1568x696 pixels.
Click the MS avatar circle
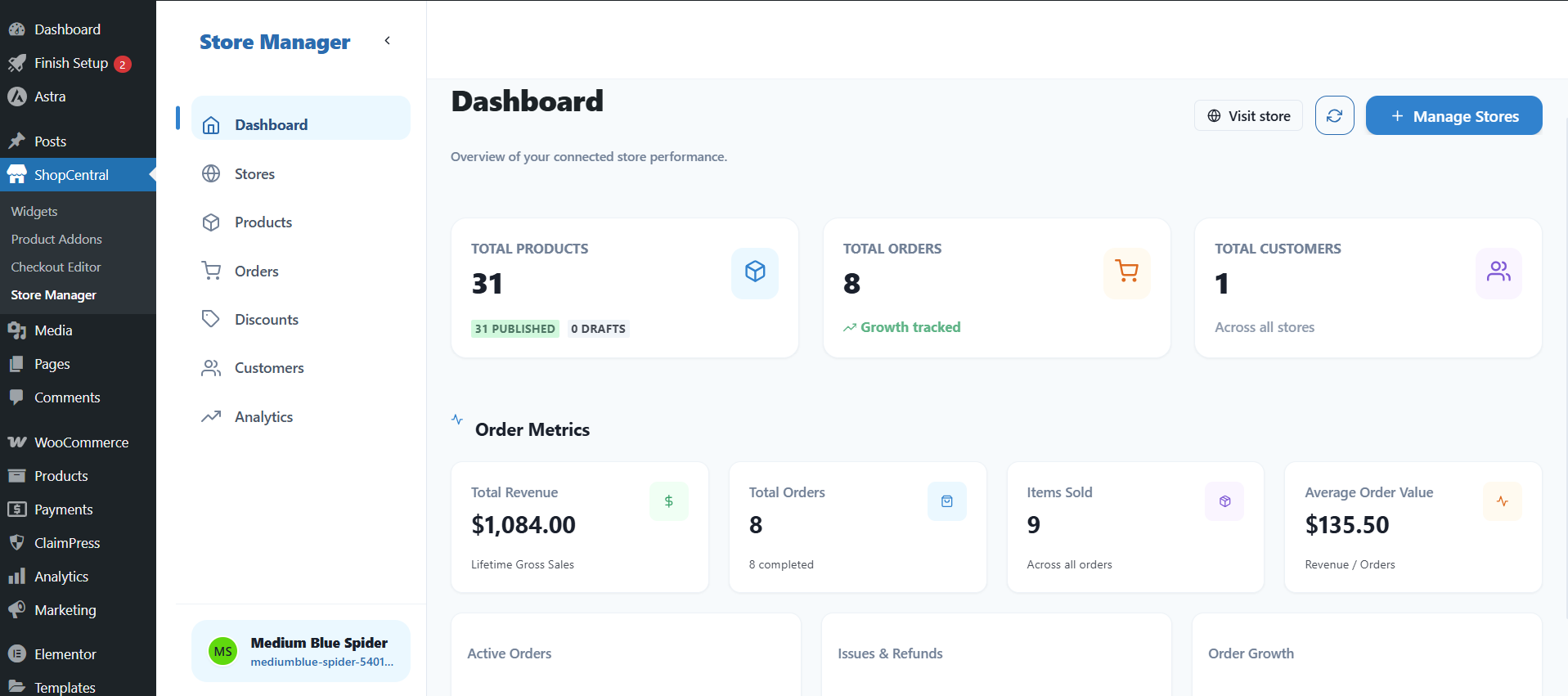pyautogui.click(x=222, y=652)
